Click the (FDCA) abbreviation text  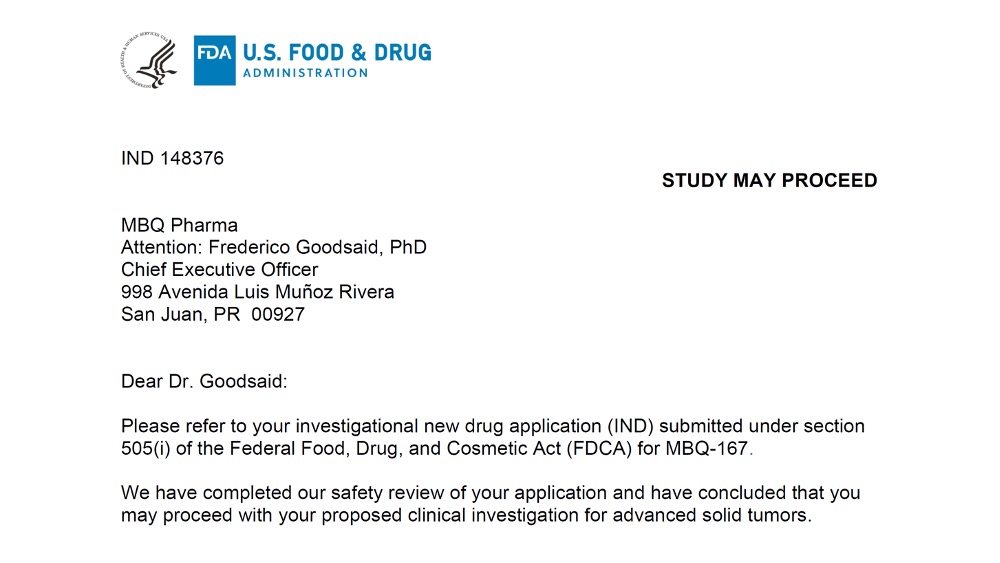coord(599,448)
